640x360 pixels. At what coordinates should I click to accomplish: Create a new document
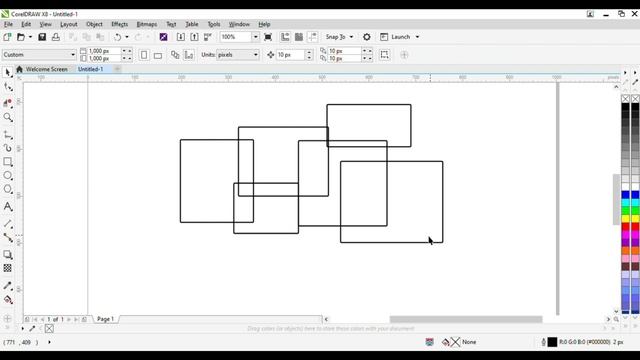(7, 37)
